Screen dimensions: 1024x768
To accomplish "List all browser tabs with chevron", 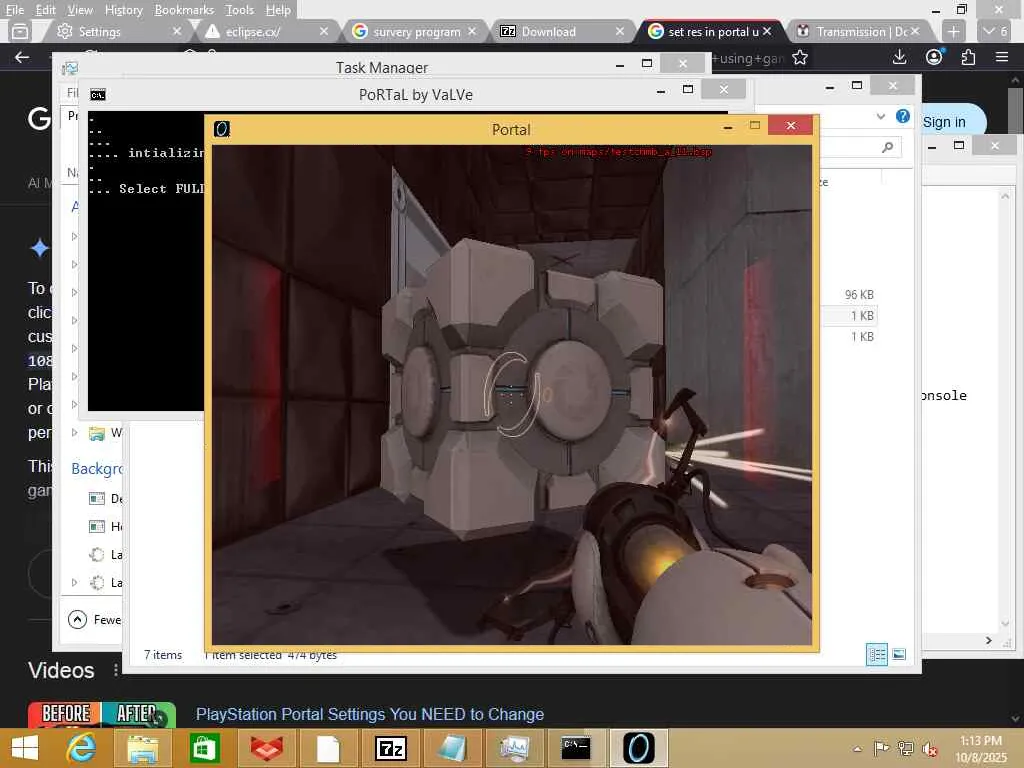I will click(x=996, y=31).
